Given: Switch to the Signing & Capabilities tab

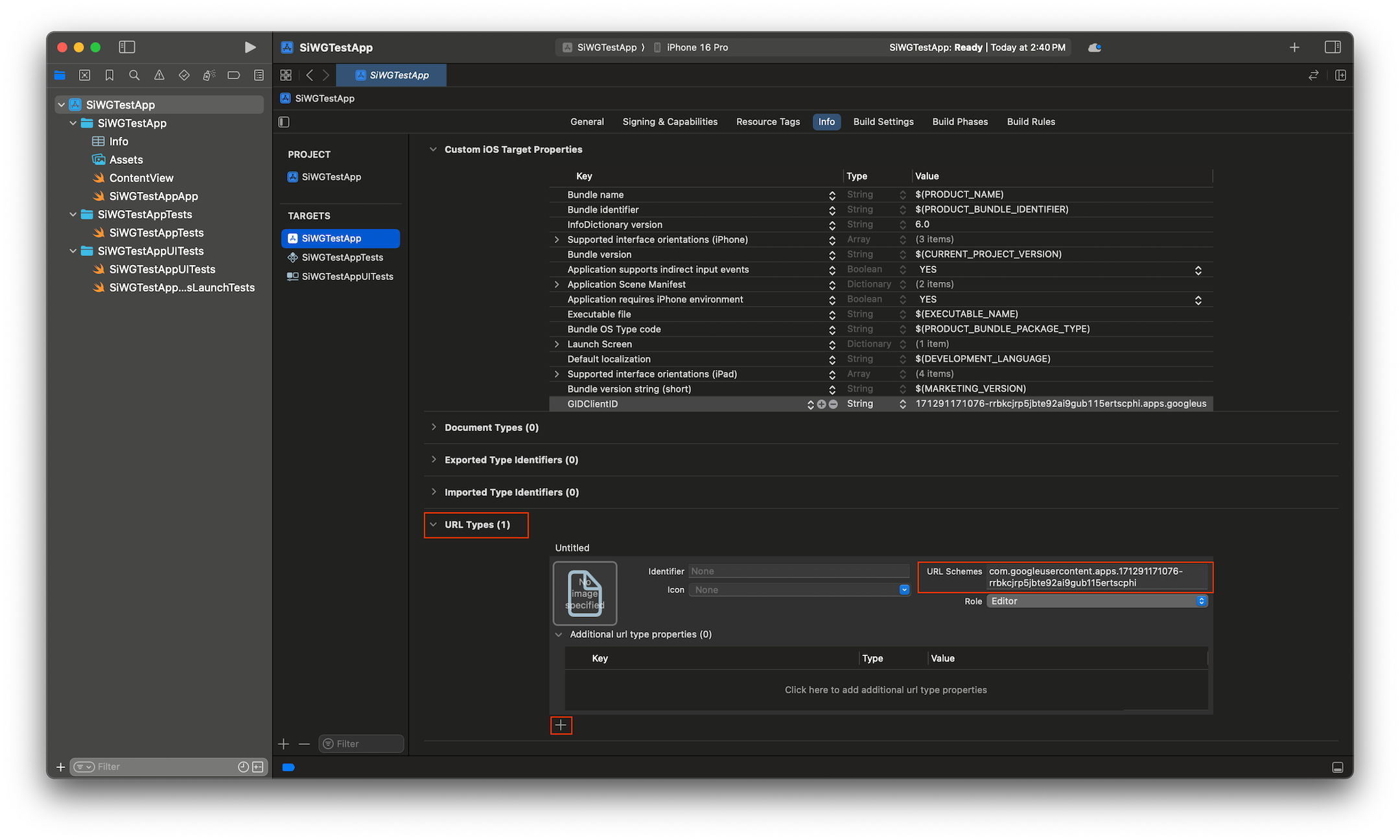Looking at the screenshot, I should pyautogui.click(x=670, y=121).
